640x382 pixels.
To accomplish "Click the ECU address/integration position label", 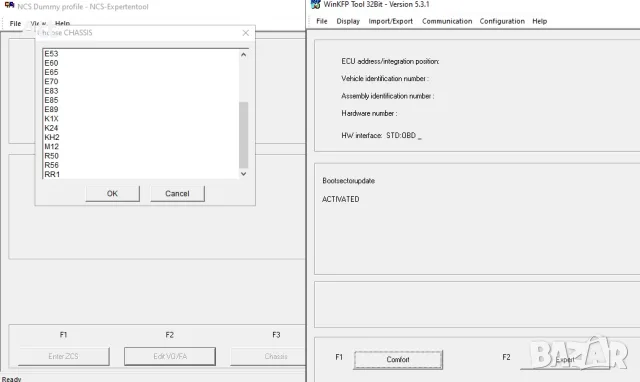I will [x=390, y=61].
